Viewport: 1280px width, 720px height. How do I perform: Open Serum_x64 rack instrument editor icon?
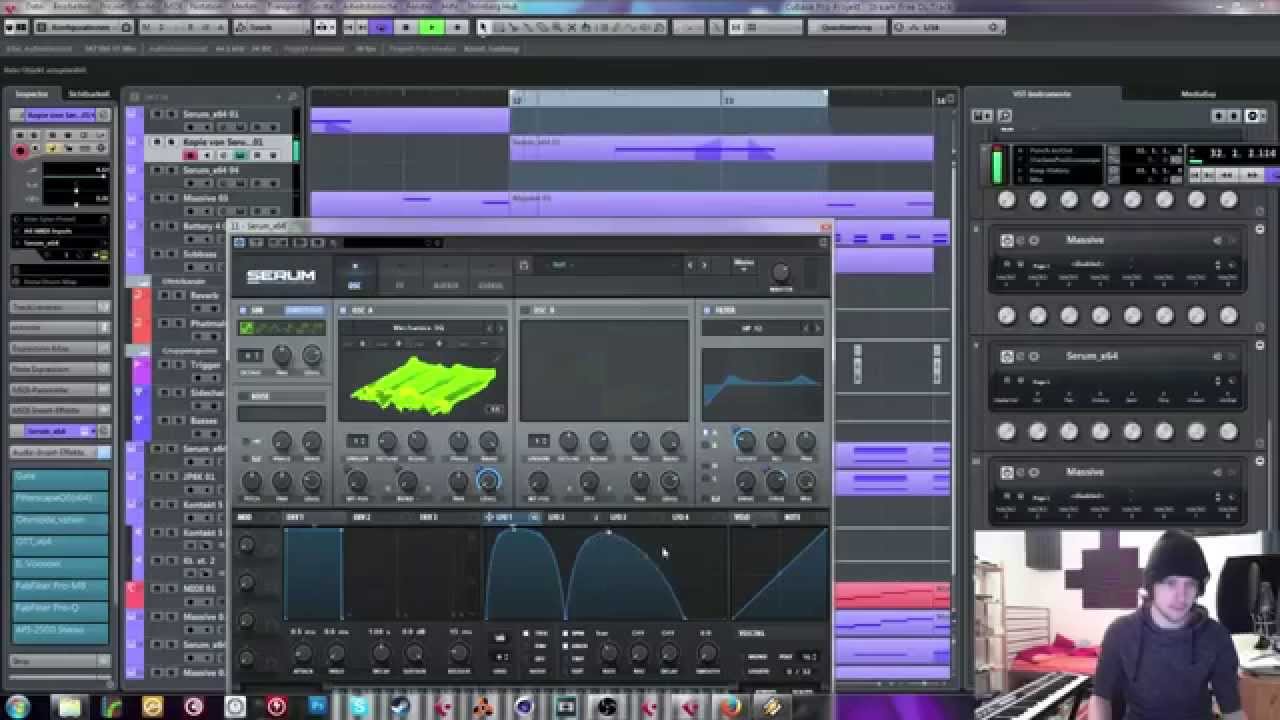click(1007, 356)
